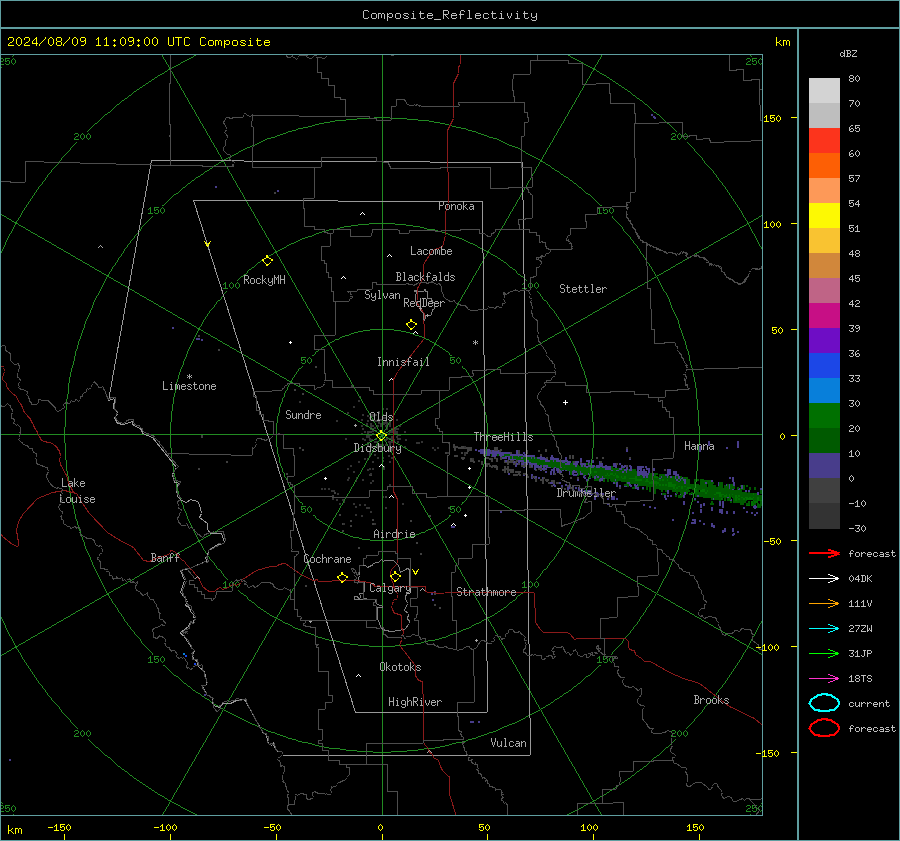The width and height of the screenshot is (900, 841).
Task: Click the Sundre city label
Action: coord(303,414)
